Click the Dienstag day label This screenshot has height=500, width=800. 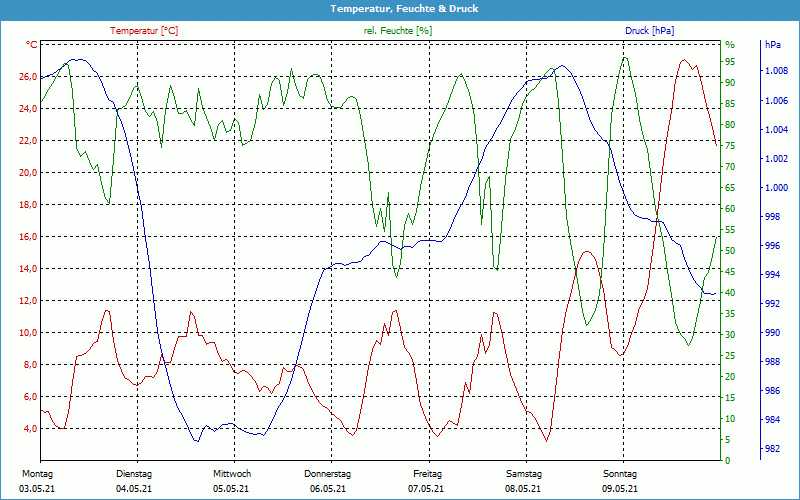click(x=134, y=474)
